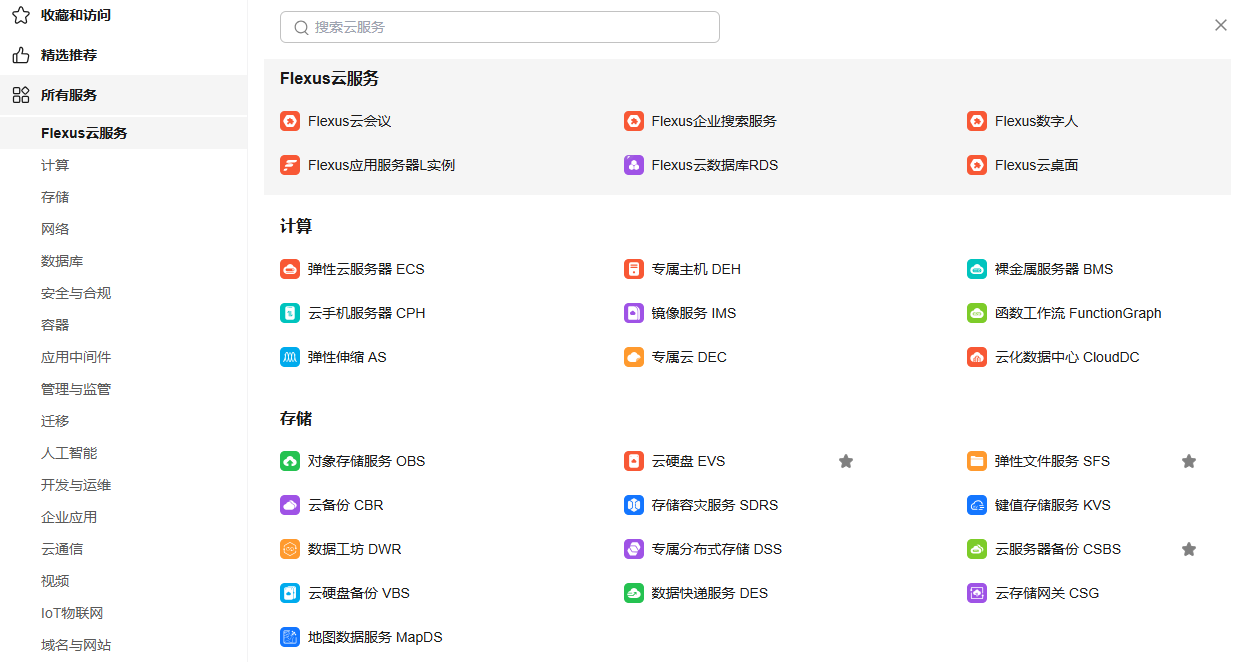Click the magnifier icon in the search box
Viewport: 1240px width, 662px height.
coord(300,27)
